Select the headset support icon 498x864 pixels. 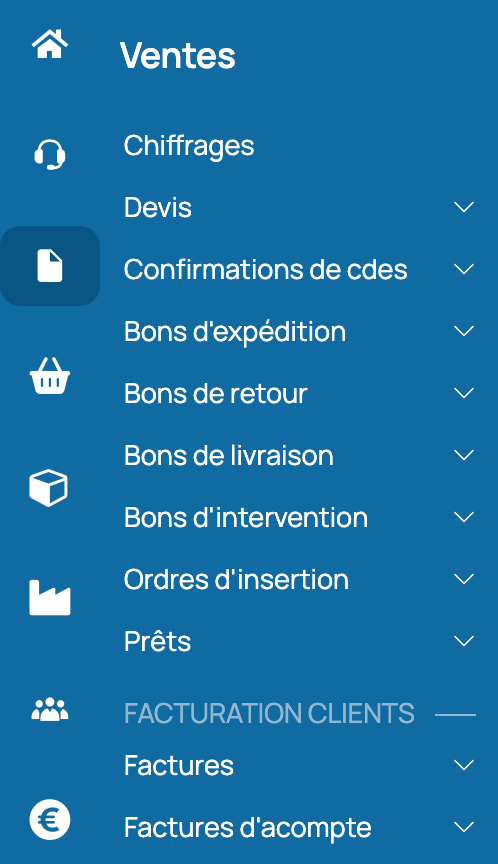click(x=50, y=154)
